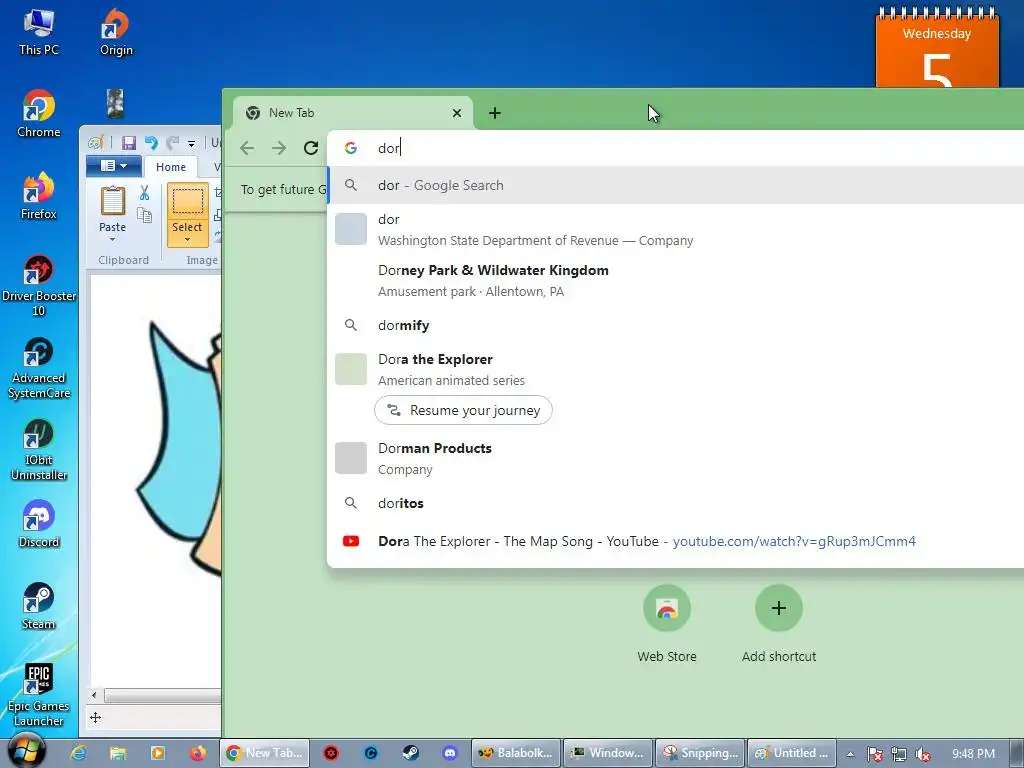Click the Cut scissors icon in Paint
This screenshot has width=1024, height=768.
point(144,192)
